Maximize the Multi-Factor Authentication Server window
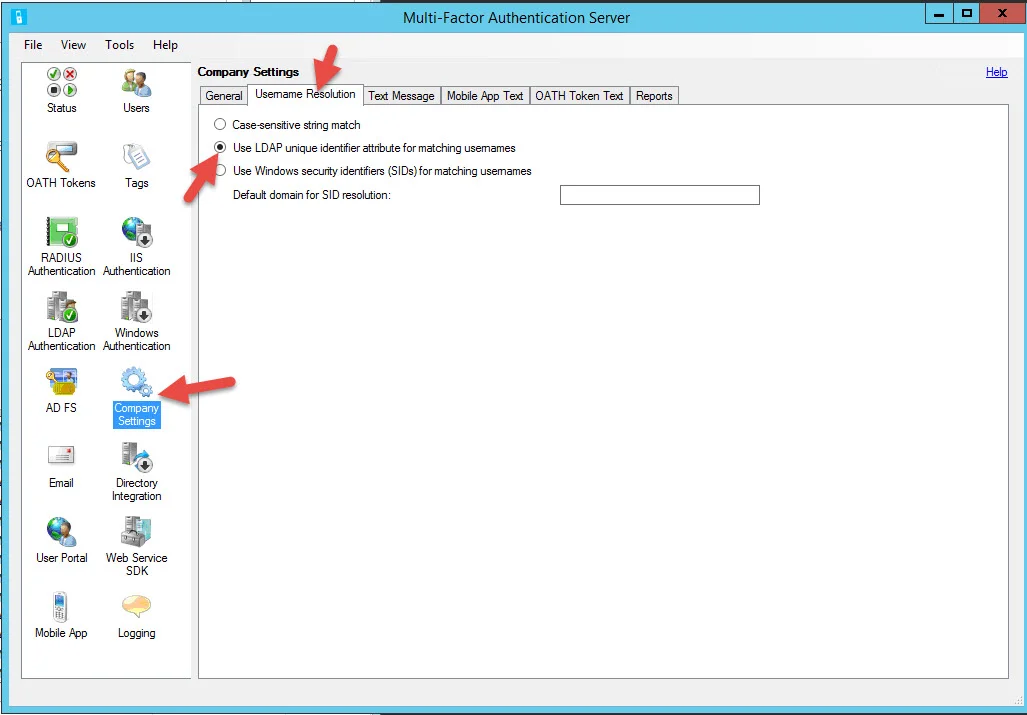The height and width of the screenshot is (715, 1027). coord(966,14)
